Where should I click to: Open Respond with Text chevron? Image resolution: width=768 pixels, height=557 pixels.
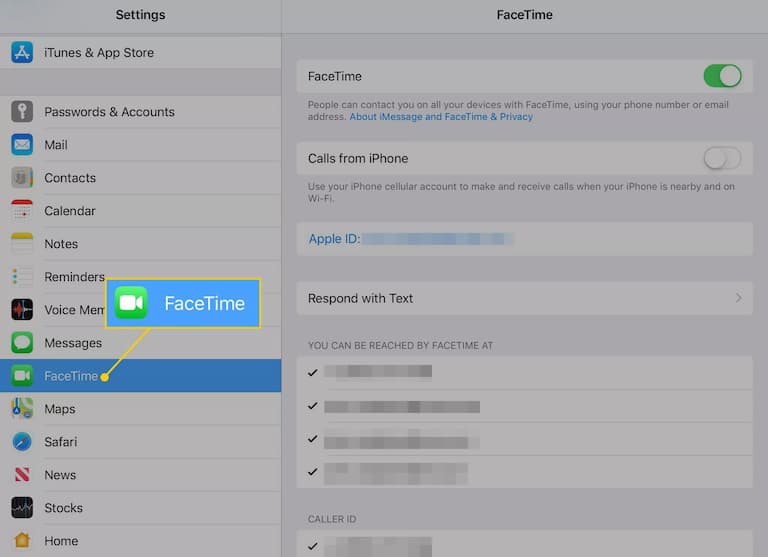[x=738, y=298]
